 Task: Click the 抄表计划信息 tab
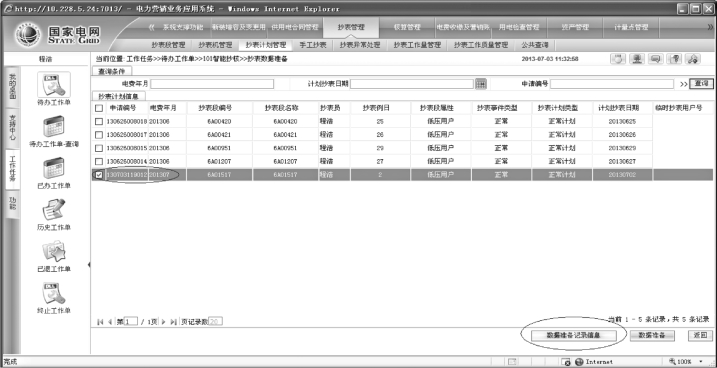[x=119, y=96]
